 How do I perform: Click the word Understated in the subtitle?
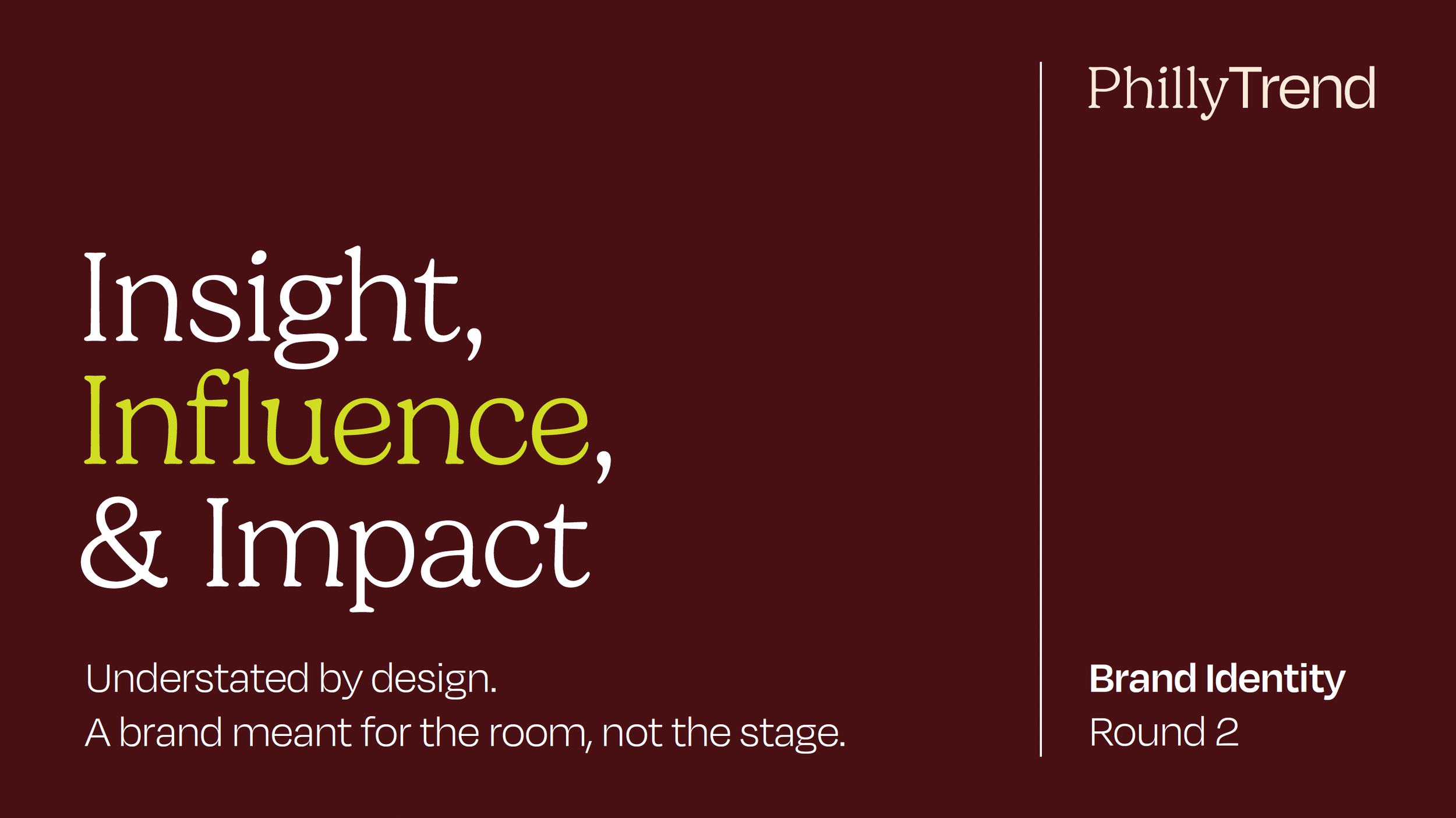click(197, 678)
